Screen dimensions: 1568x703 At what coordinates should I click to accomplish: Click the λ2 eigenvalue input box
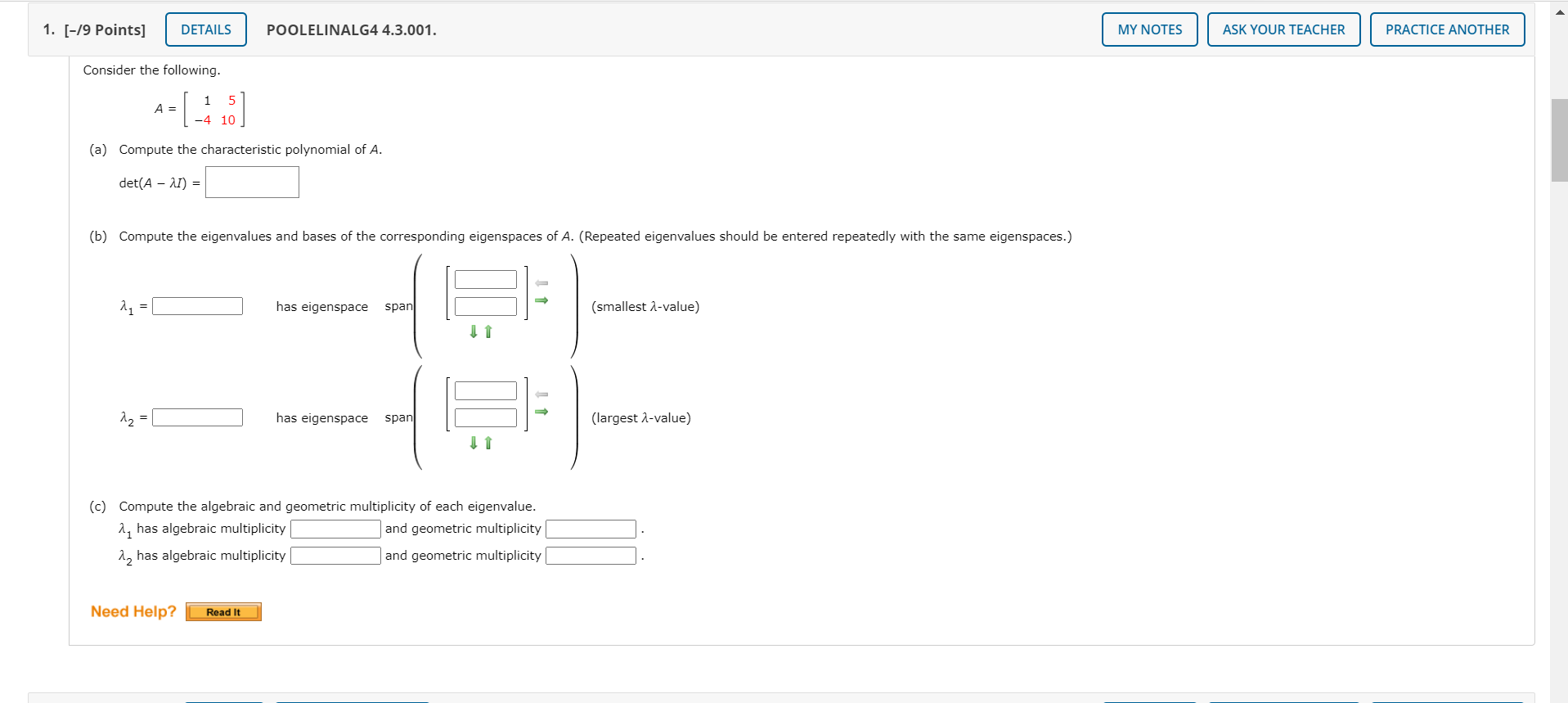point(197,417)
